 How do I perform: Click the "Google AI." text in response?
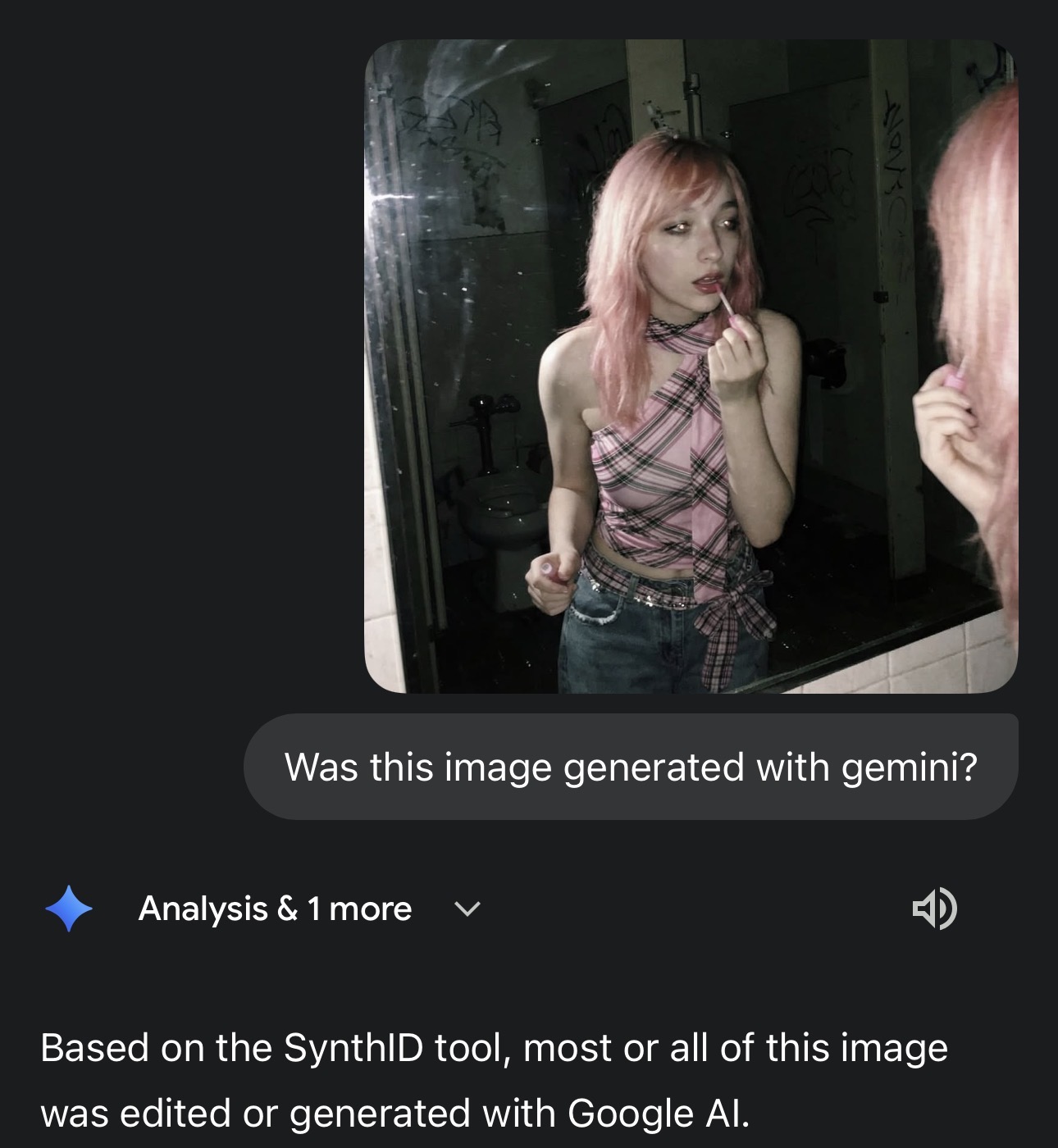click(659, 1114)
